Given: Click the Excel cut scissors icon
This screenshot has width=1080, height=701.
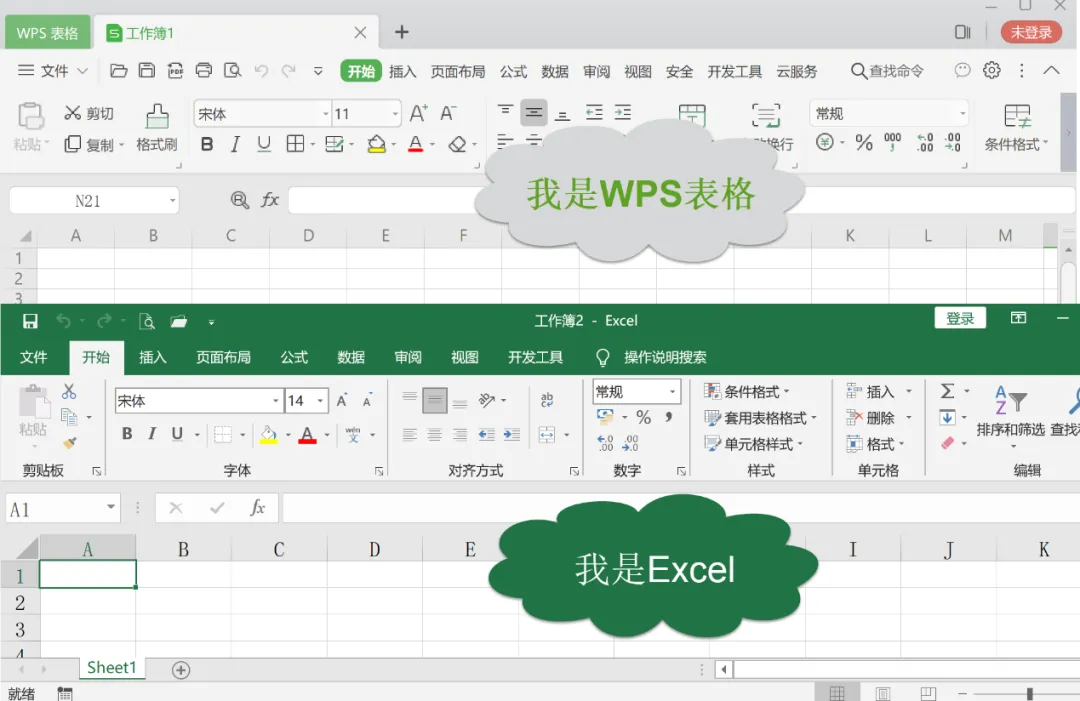Looking at the screenshot, I should pyautogui.click(x=69, y=391).
